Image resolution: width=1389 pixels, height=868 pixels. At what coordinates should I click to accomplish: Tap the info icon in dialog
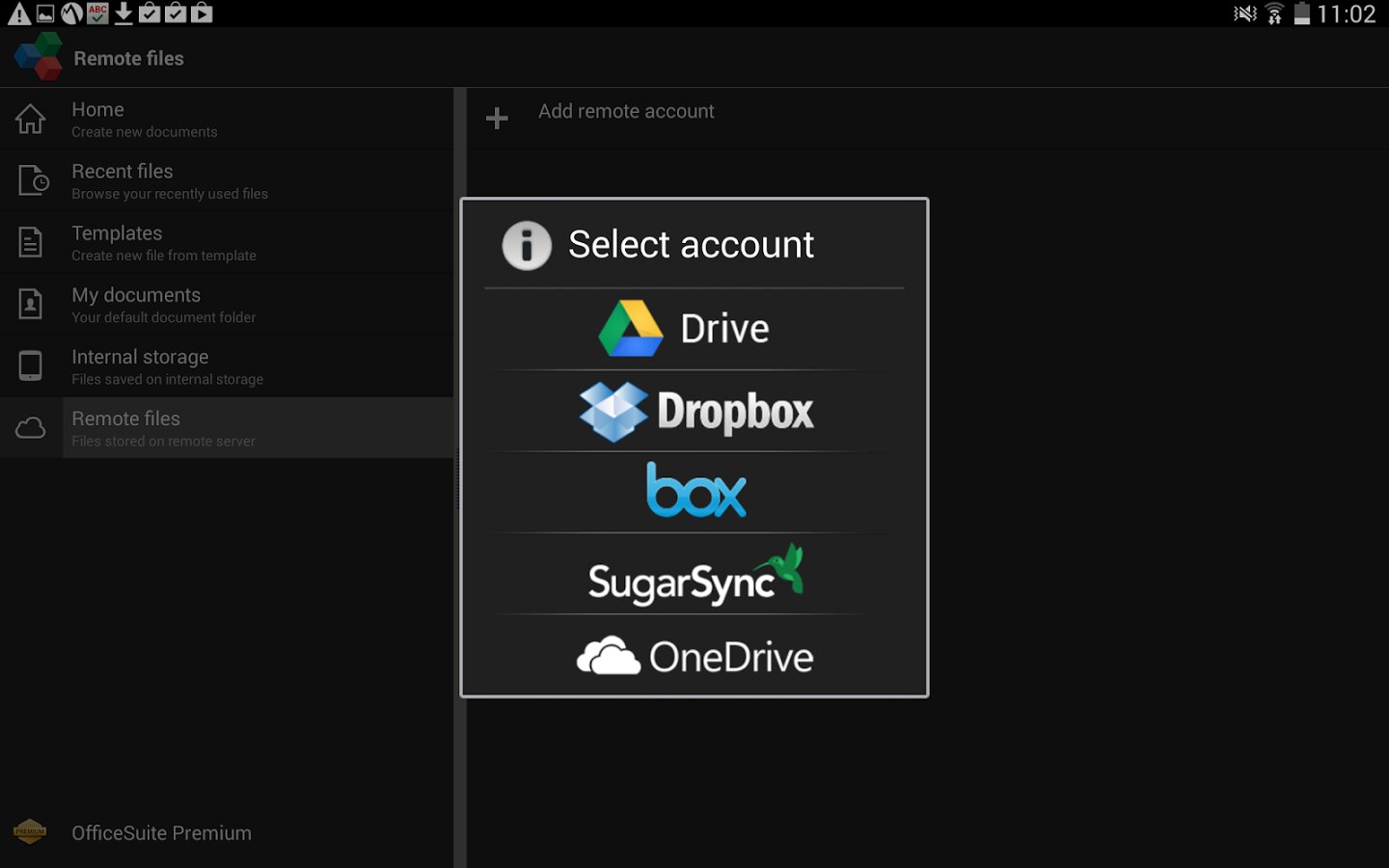click(527, 245)
